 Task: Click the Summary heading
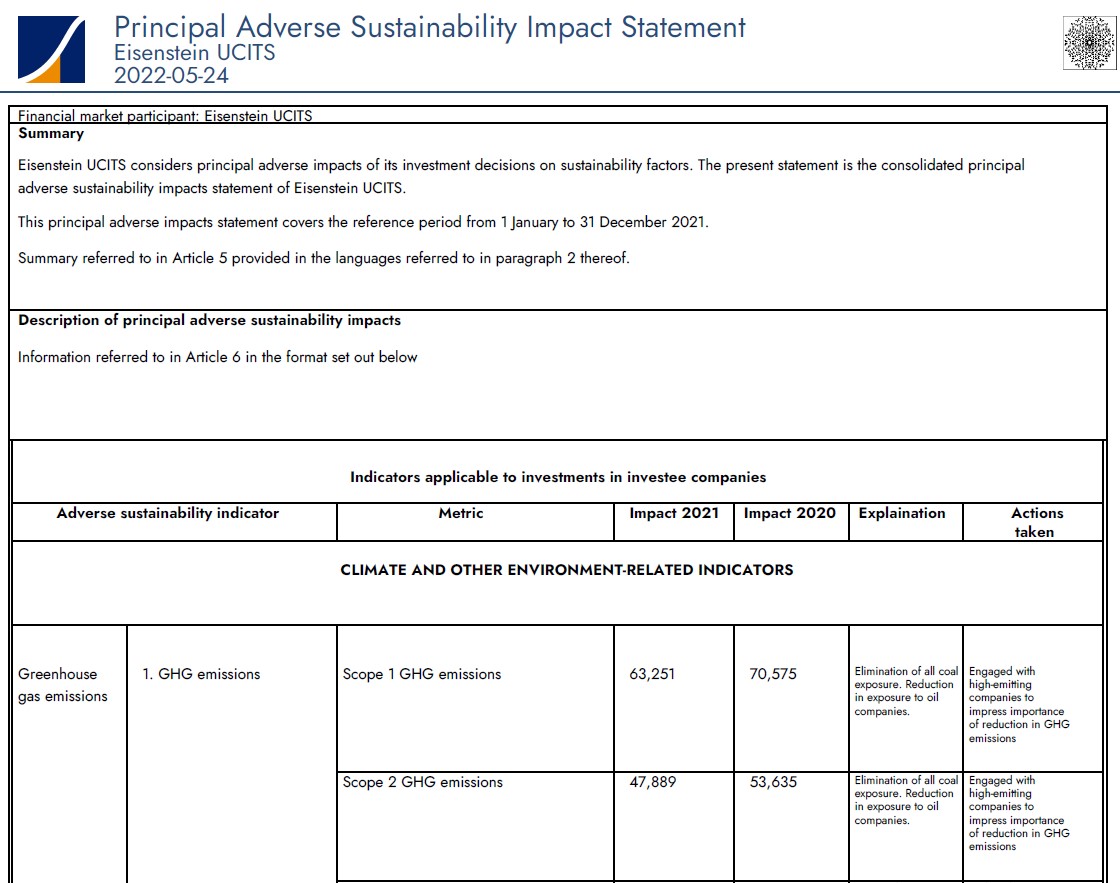pos(51,134)
